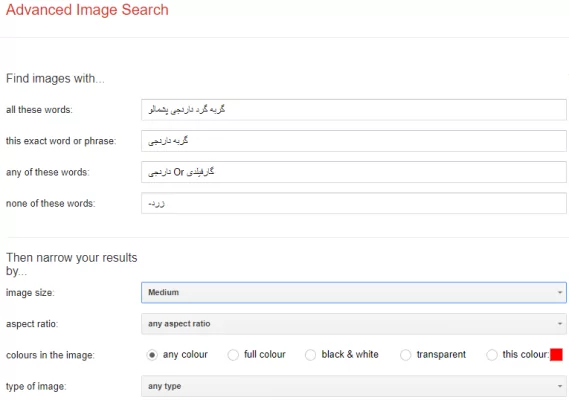Open the type of image dropdown
The height and width of the screenshot is (400, 569).
(x=353, y=386)
